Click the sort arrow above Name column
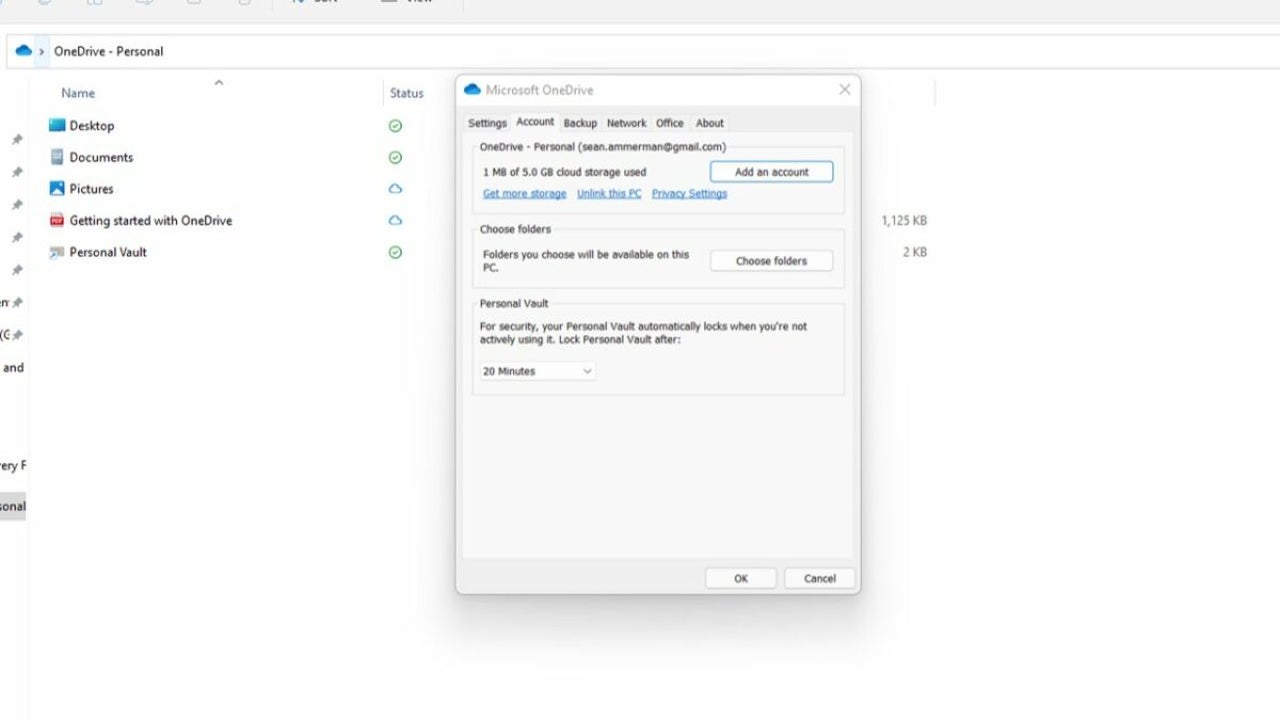This screenshot has width=1280, height=720. (219, 82)
